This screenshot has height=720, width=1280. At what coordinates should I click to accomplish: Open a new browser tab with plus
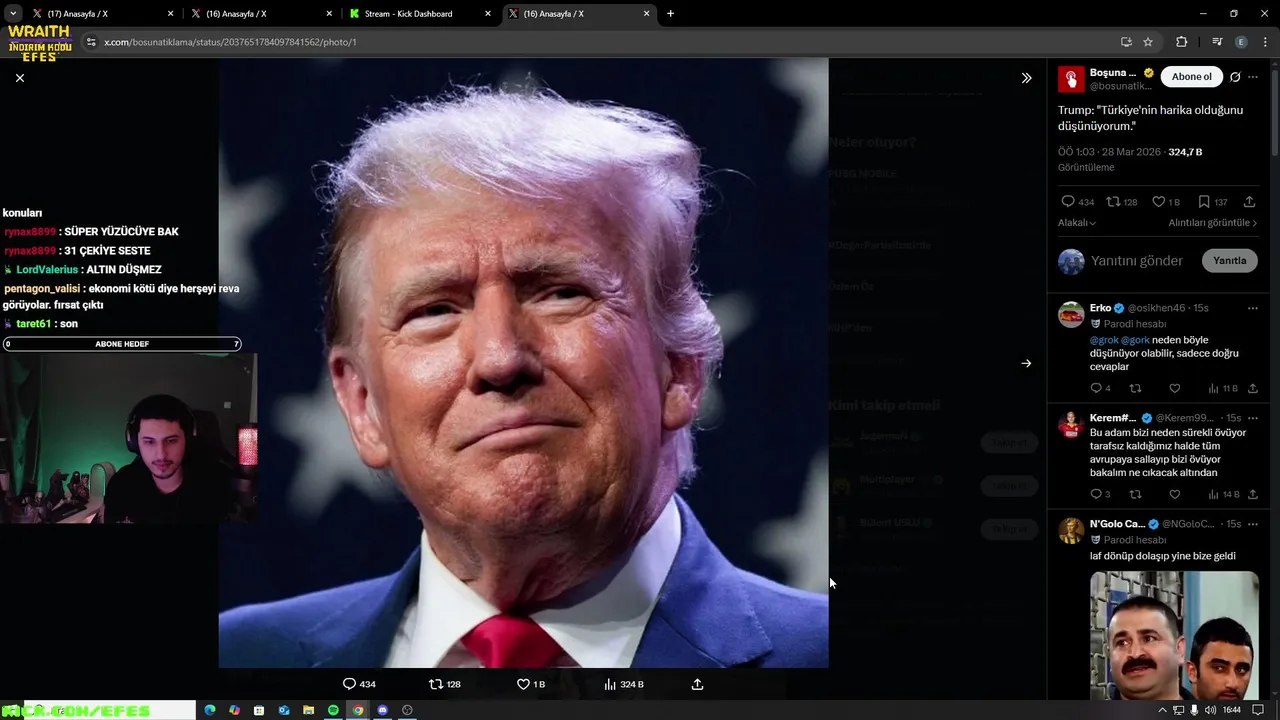670,14
